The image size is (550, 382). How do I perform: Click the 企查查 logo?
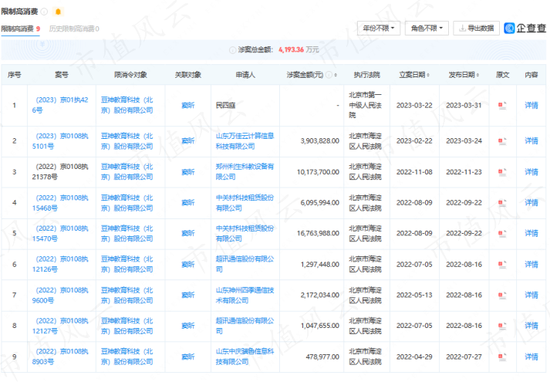pyautogui.click(x=525, y=28)
